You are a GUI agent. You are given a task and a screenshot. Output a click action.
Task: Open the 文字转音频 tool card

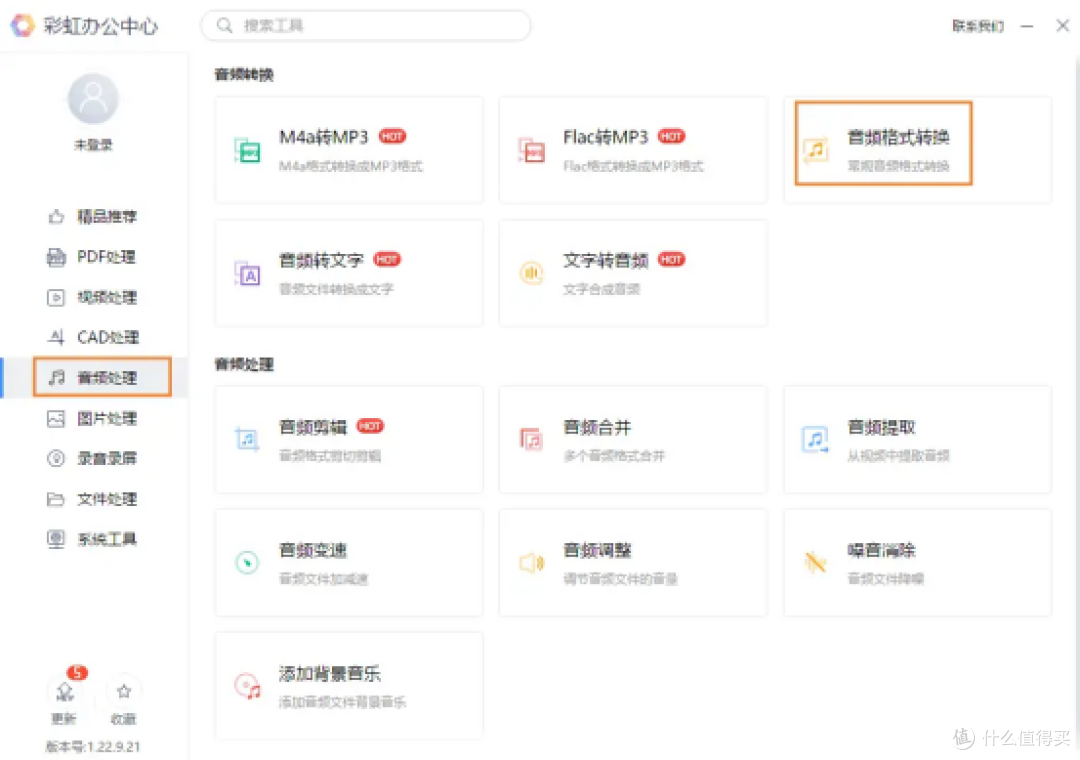pyautogui.click(x=633, y=273)
